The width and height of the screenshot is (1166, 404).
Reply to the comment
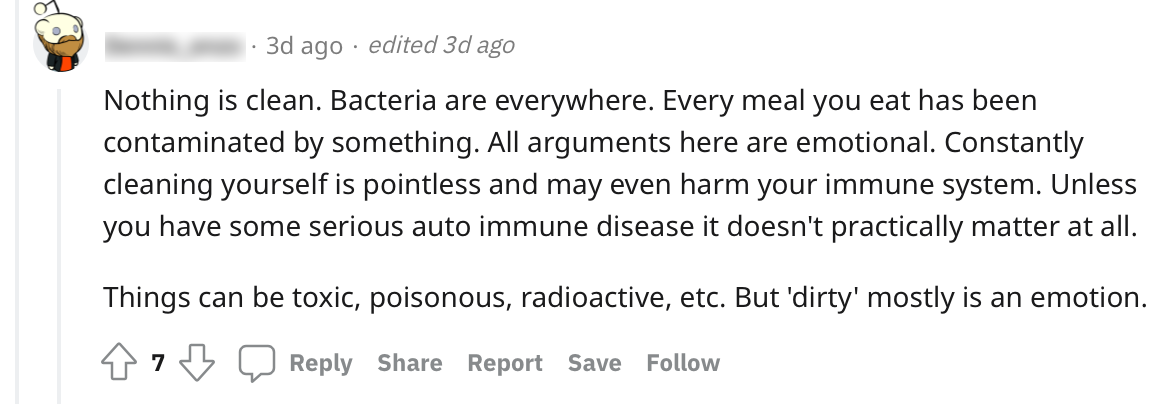(x=320, y=363)
